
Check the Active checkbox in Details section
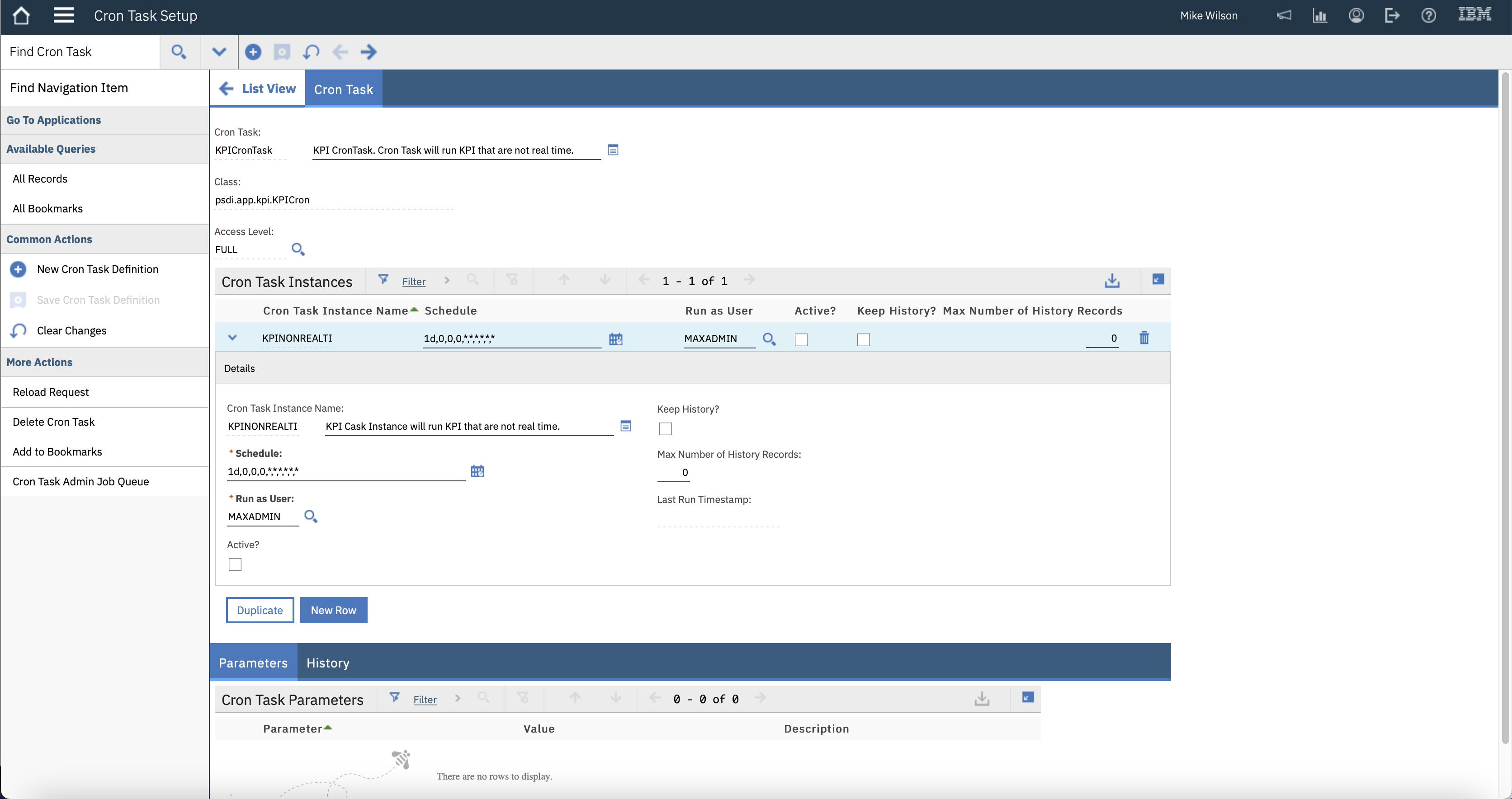(x=235, y=564)
